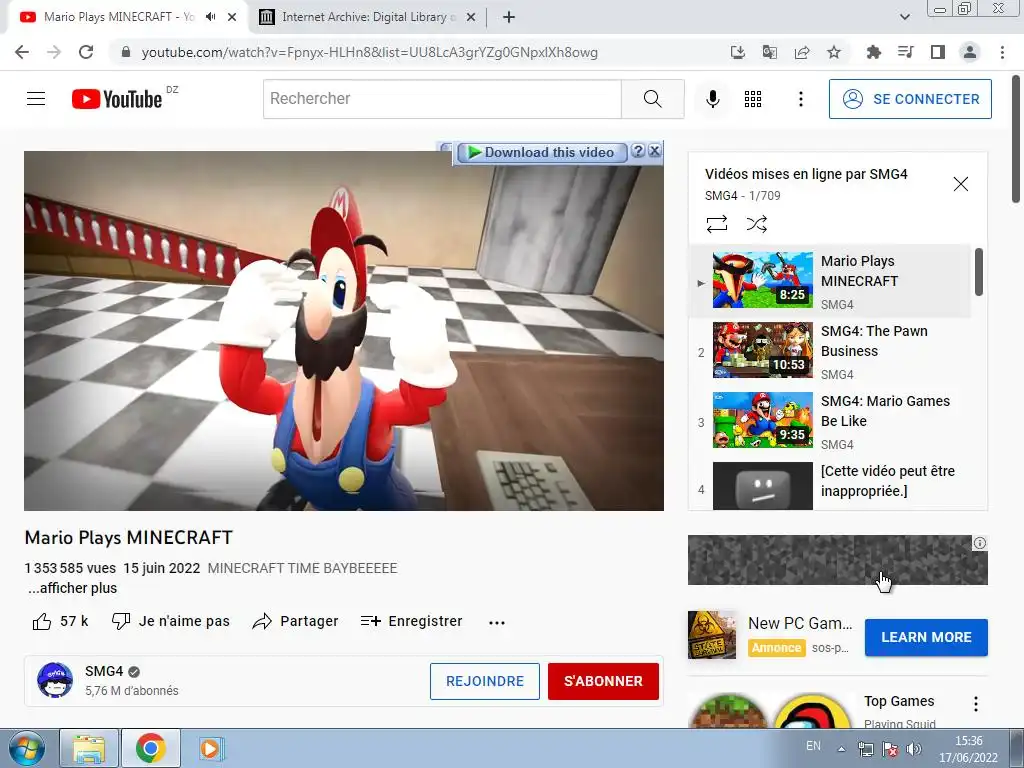Viewport: 1024px width, 768px height.
Task: Click the address bar URL
Action: click(x=370, y=52)
